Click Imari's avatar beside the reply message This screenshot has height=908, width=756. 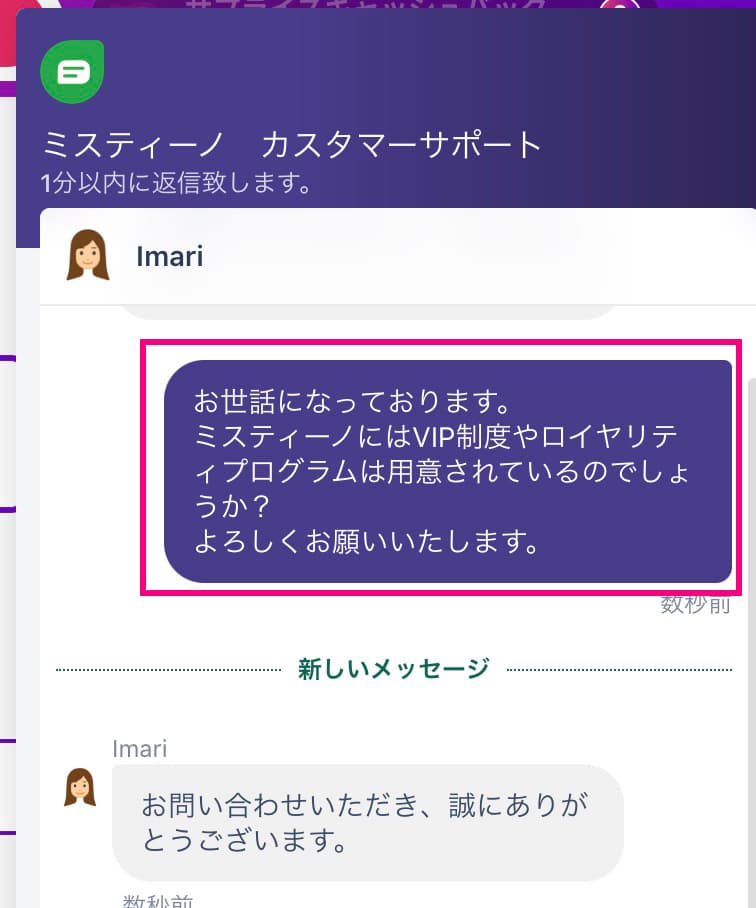(x=80, y=787)
